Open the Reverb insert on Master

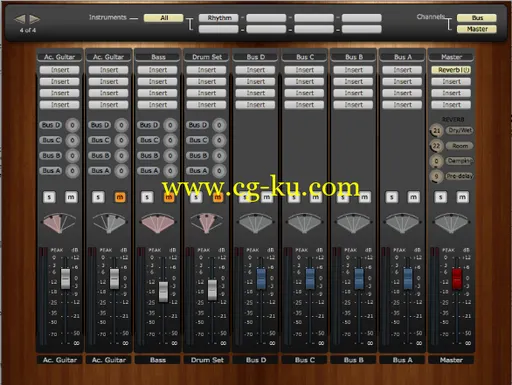(451, 70)
